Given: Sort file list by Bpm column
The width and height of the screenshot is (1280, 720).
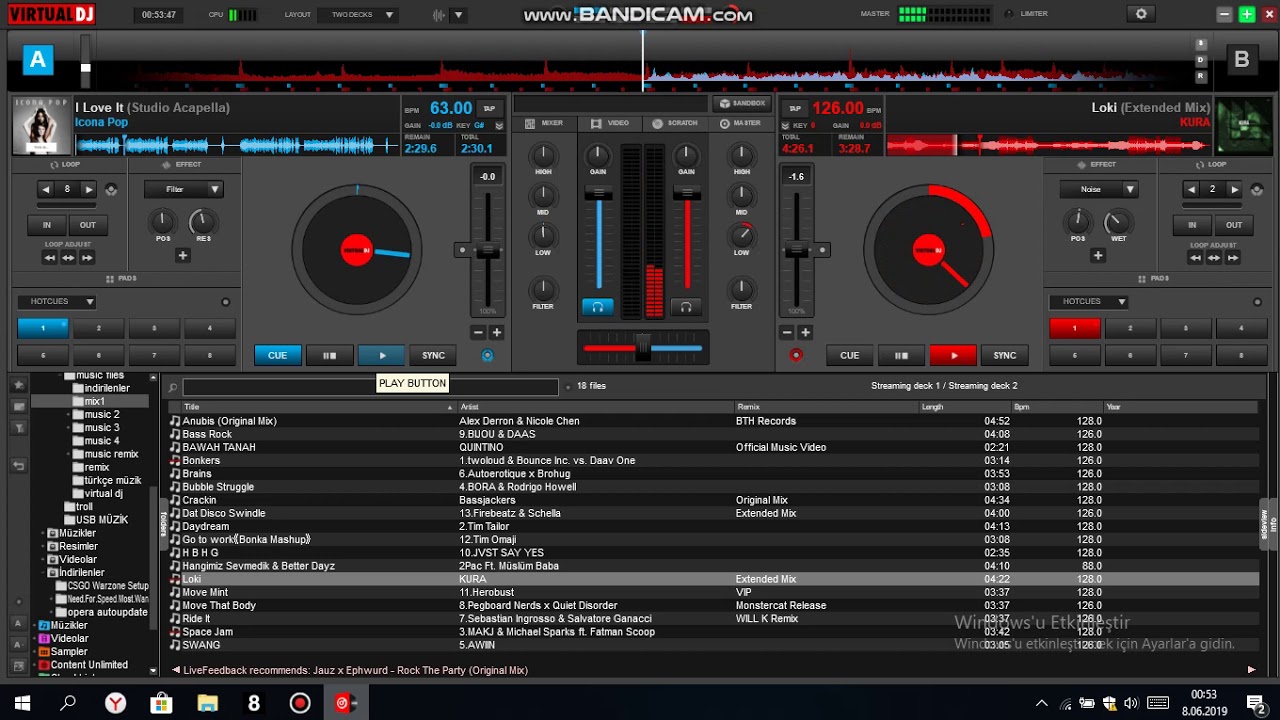Looking at the screenshot, I should coord(1057,407).
